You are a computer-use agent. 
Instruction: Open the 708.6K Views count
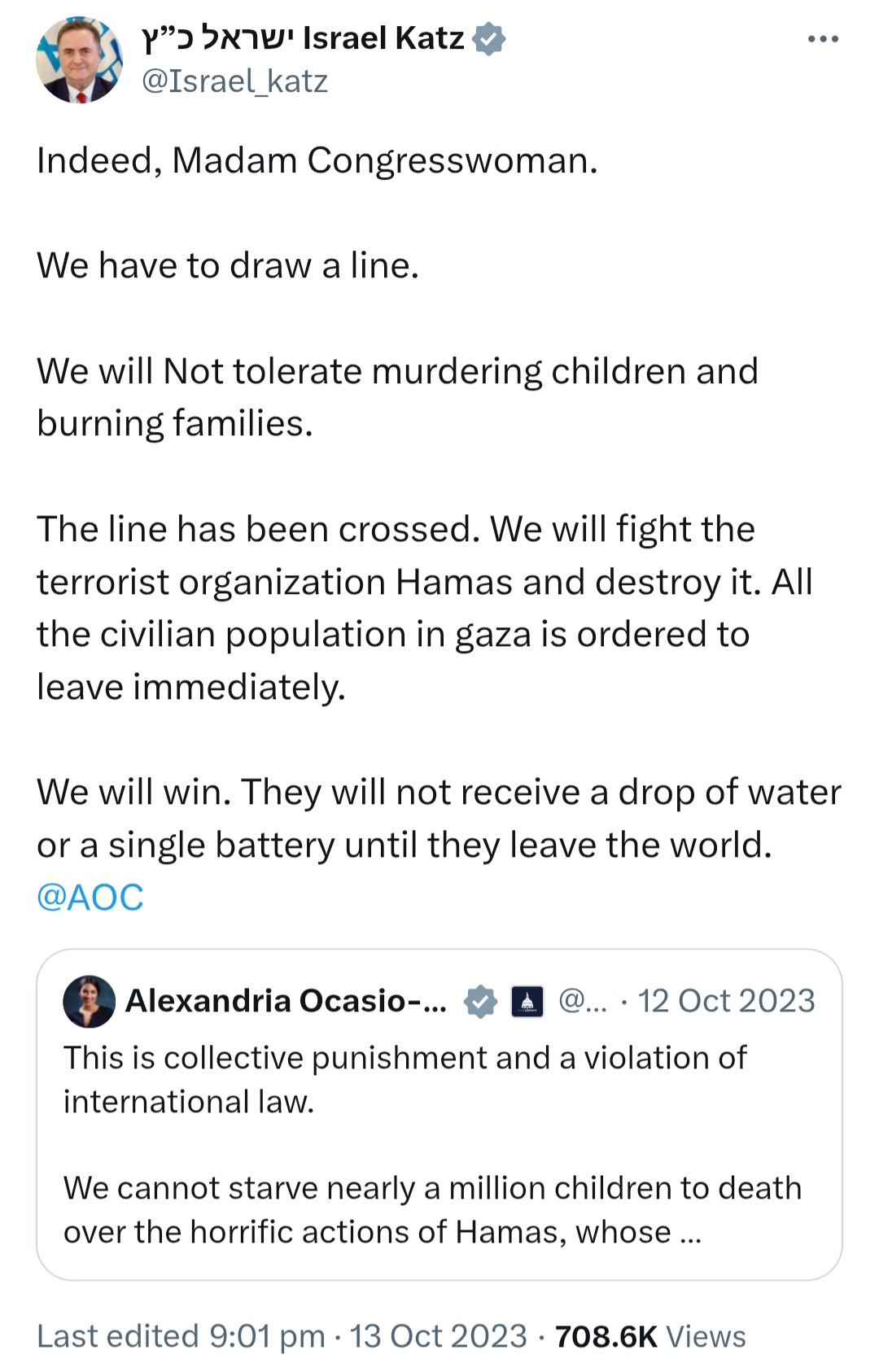[650, 1336]
